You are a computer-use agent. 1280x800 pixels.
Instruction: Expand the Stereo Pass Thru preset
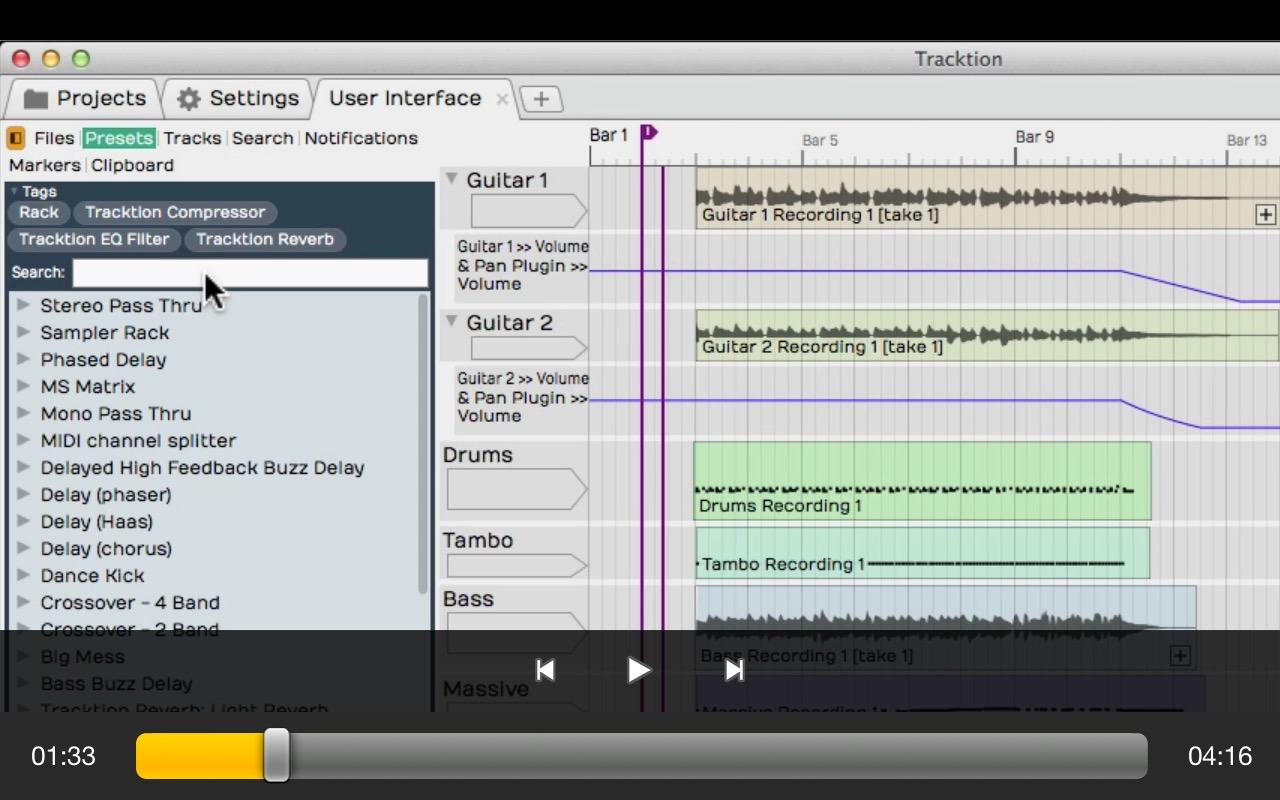coord(23,305)
